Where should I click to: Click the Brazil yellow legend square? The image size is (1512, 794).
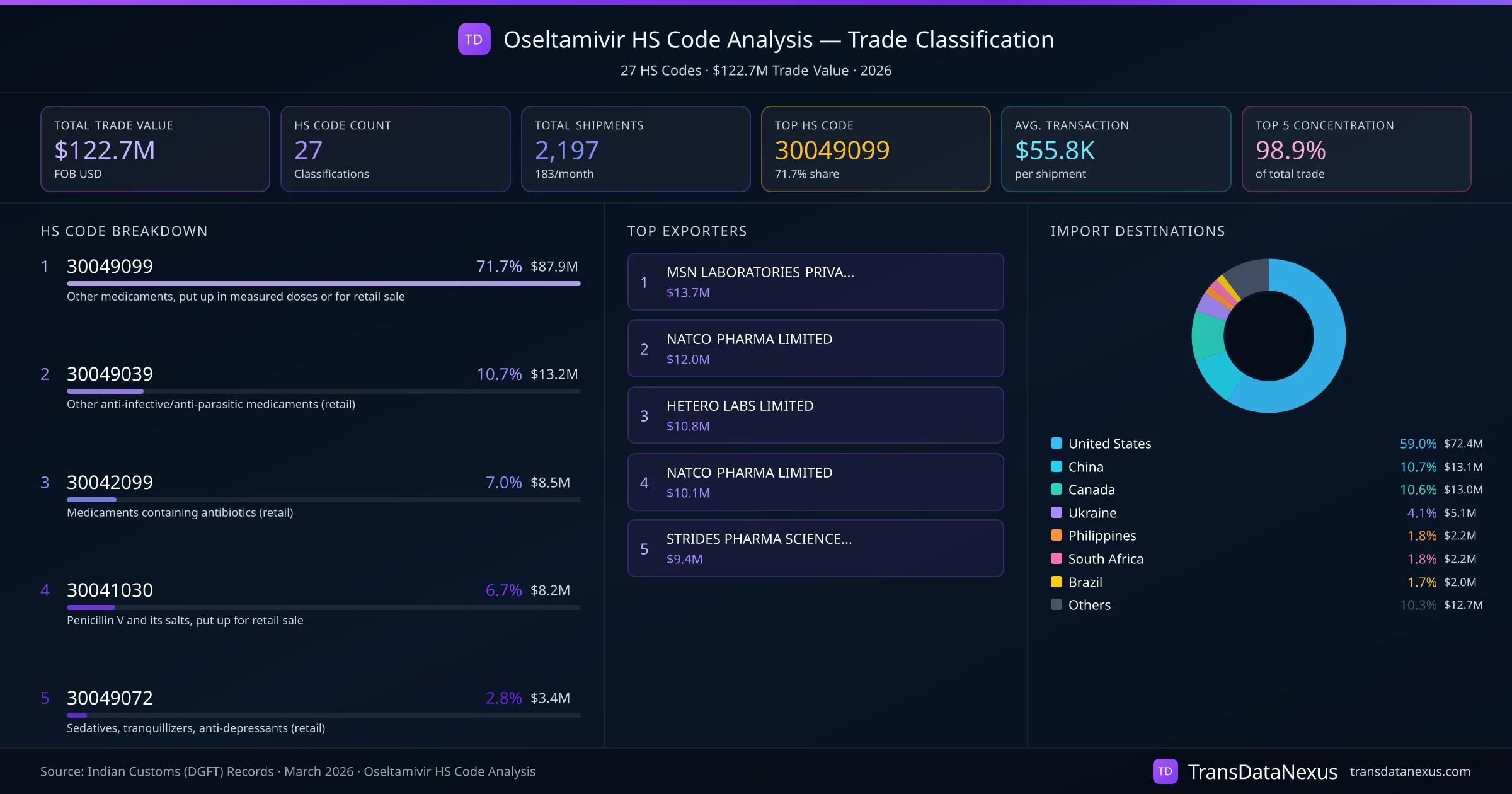point(1057,582)
